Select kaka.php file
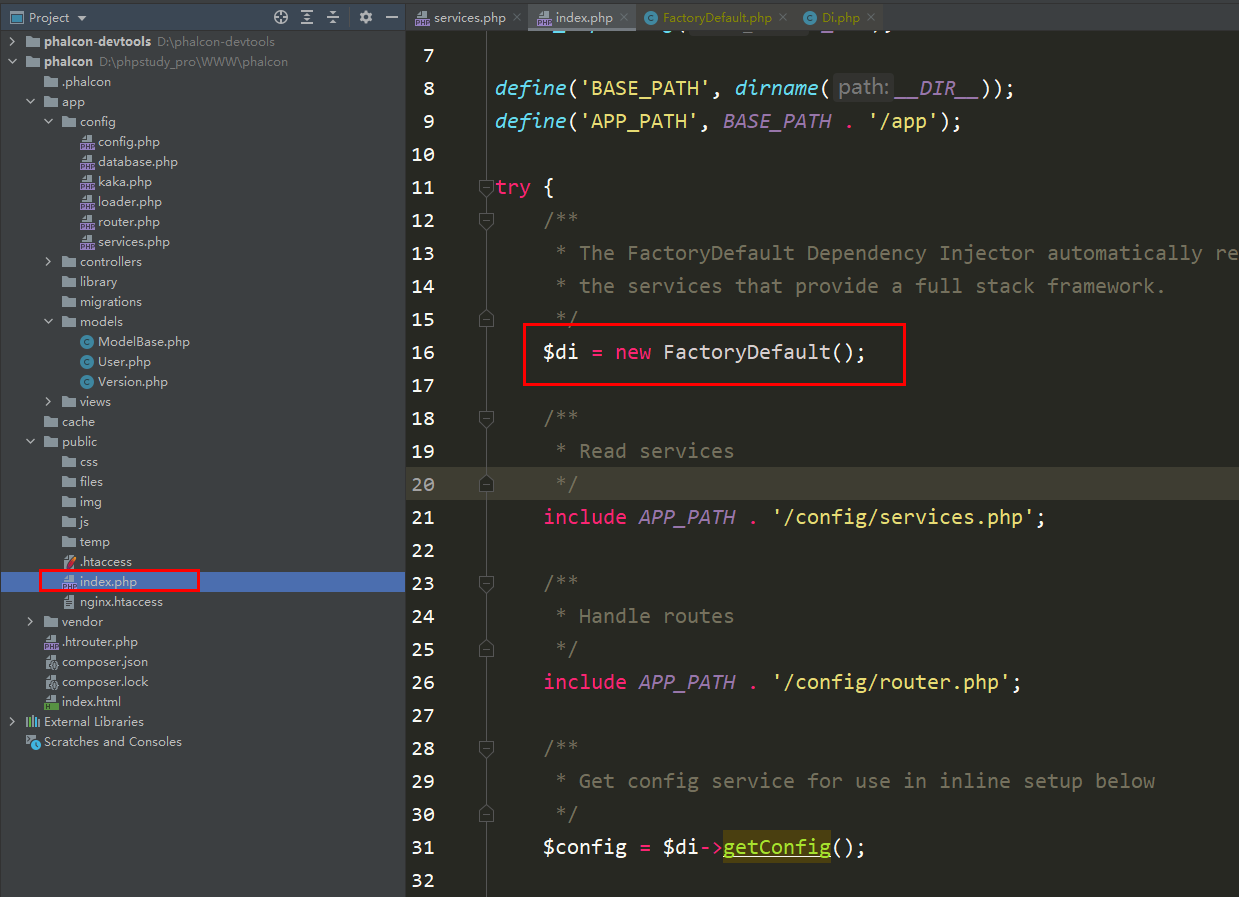 tap(125, 182)
